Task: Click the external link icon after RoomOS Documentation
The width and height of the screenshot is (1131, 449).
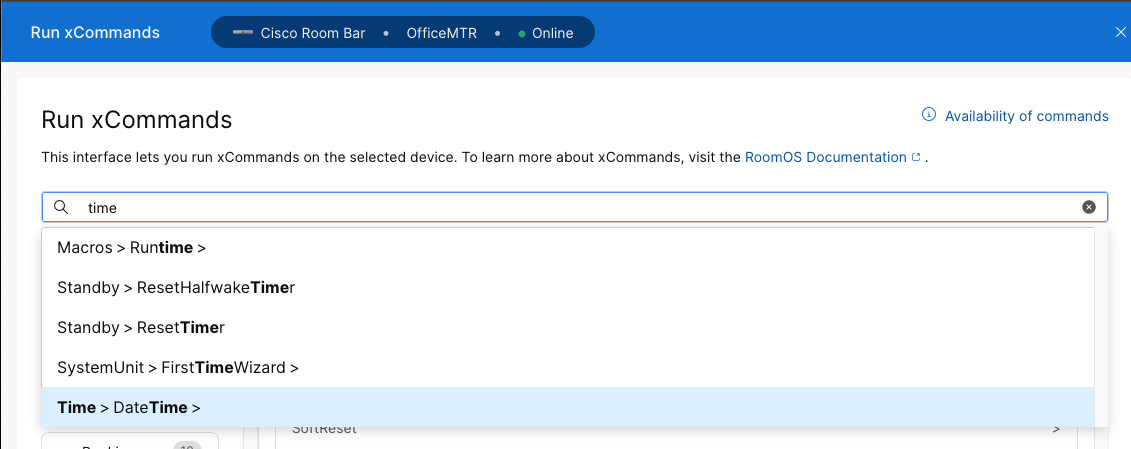Action: pos(916,157)
